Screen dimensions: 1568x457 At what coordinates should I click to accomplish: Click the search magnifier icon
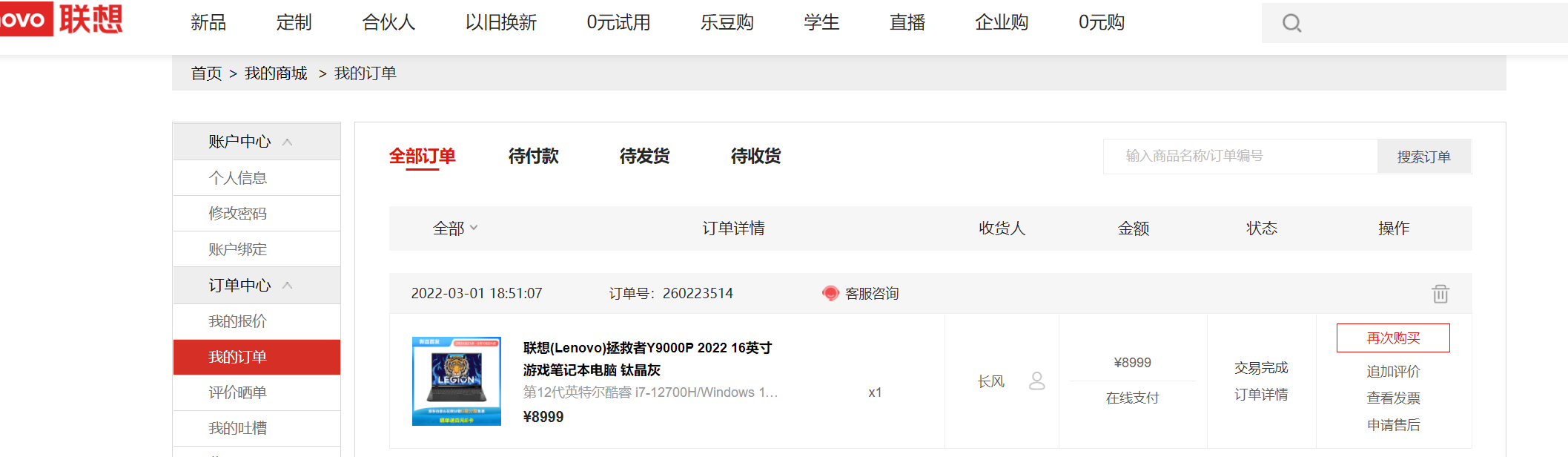(x=1291, y=24)
